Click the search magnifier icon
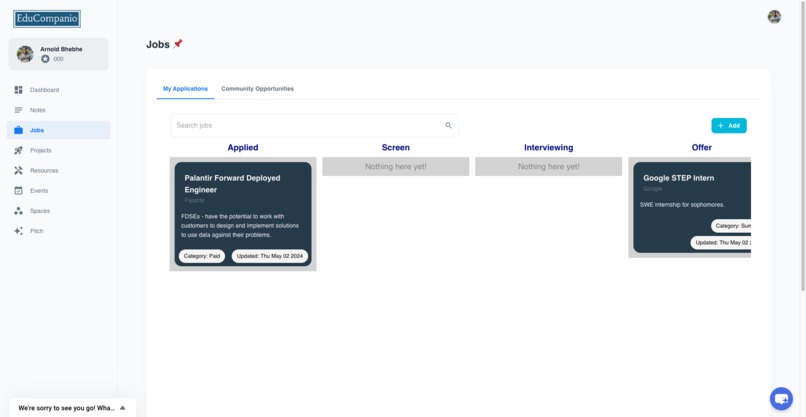Screen dimensions: 806x417 click(448, 125)
